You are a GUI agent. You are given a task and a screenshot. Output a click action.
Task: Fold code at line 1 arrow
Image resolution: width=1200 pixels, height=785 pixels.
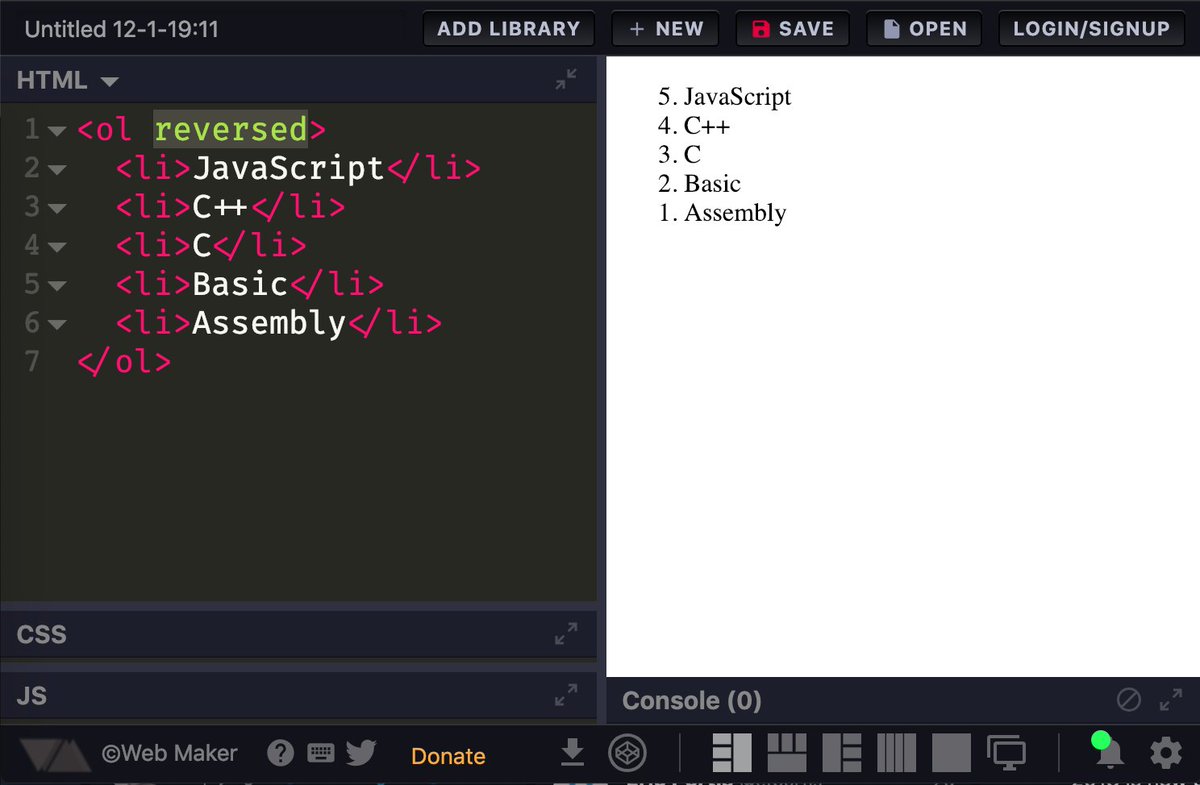pos(56,131)
